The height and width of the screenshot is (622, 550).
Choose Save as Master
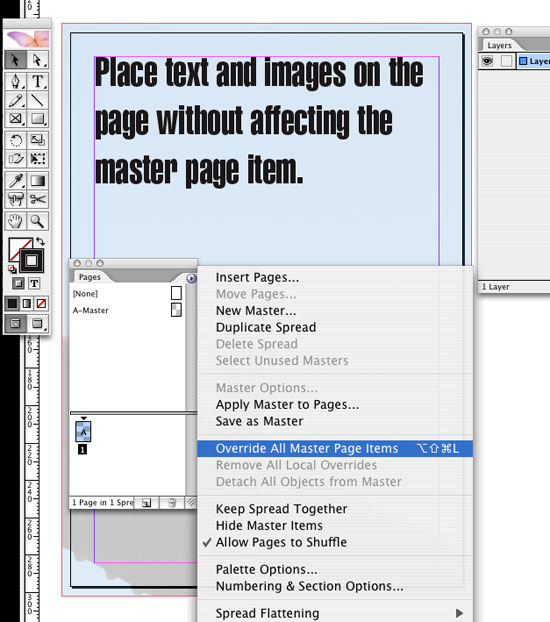click(335, 421)
